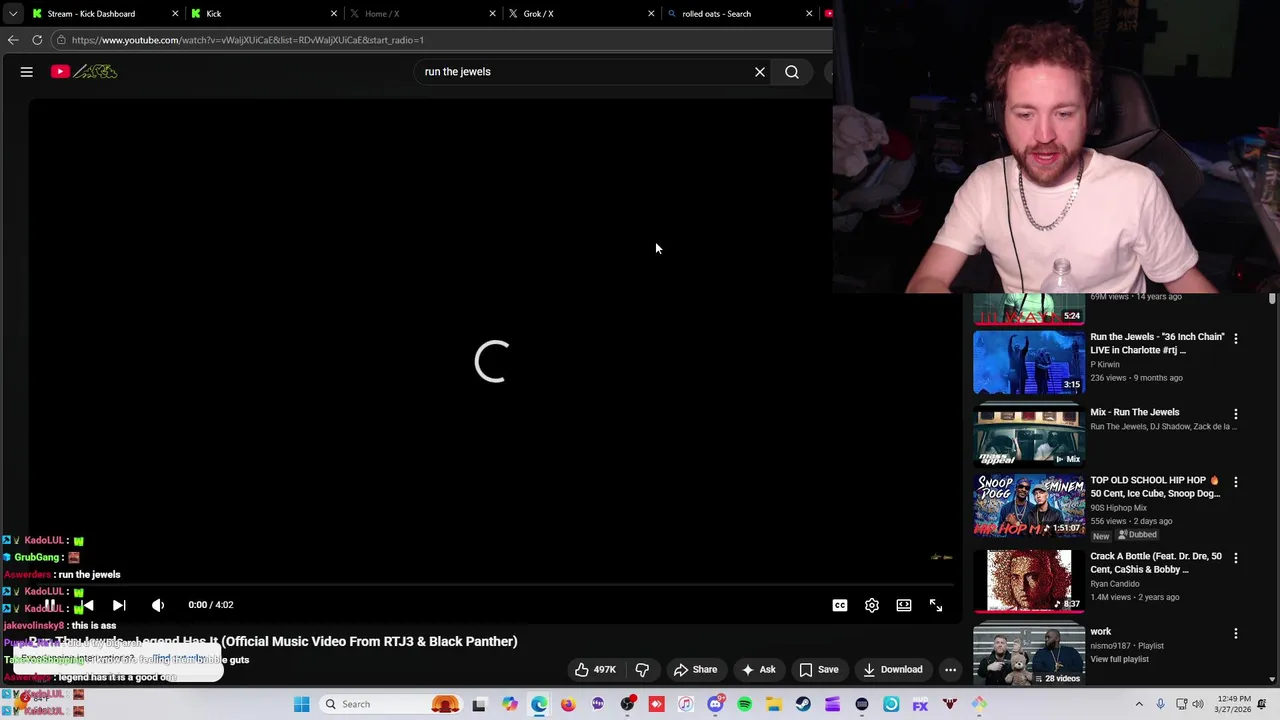
Task: Open the browser tab list dropdown
Action: (12, 14)
